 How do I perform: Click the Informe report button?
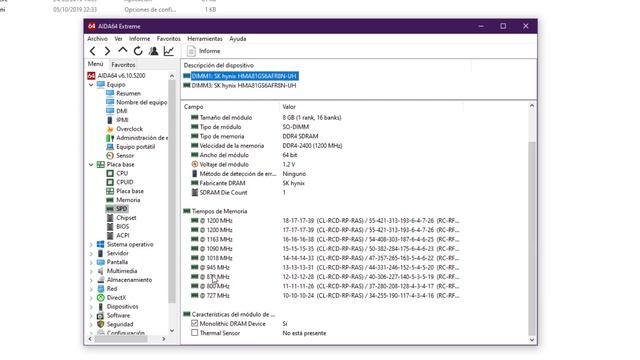click(x=204, y=51)
